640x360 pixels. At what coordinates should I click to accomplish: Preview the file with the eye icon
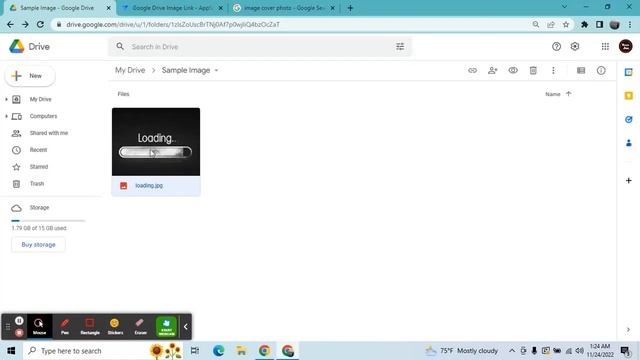[x=513, y=70]
